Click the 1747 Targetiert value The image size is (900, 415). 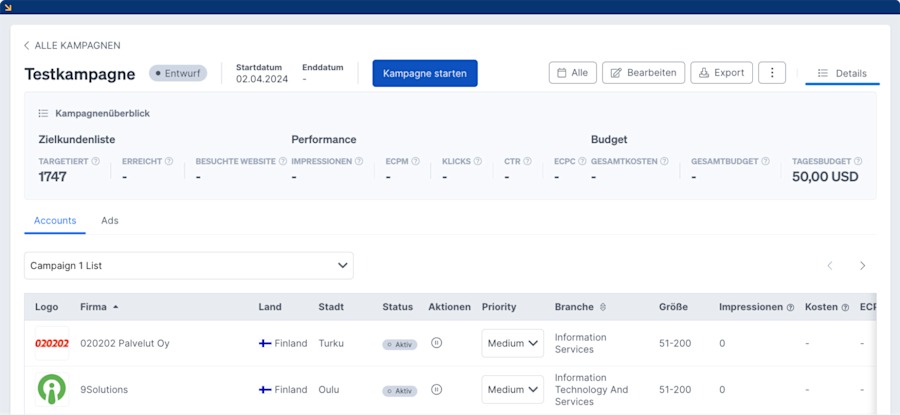tap(53, 177)
